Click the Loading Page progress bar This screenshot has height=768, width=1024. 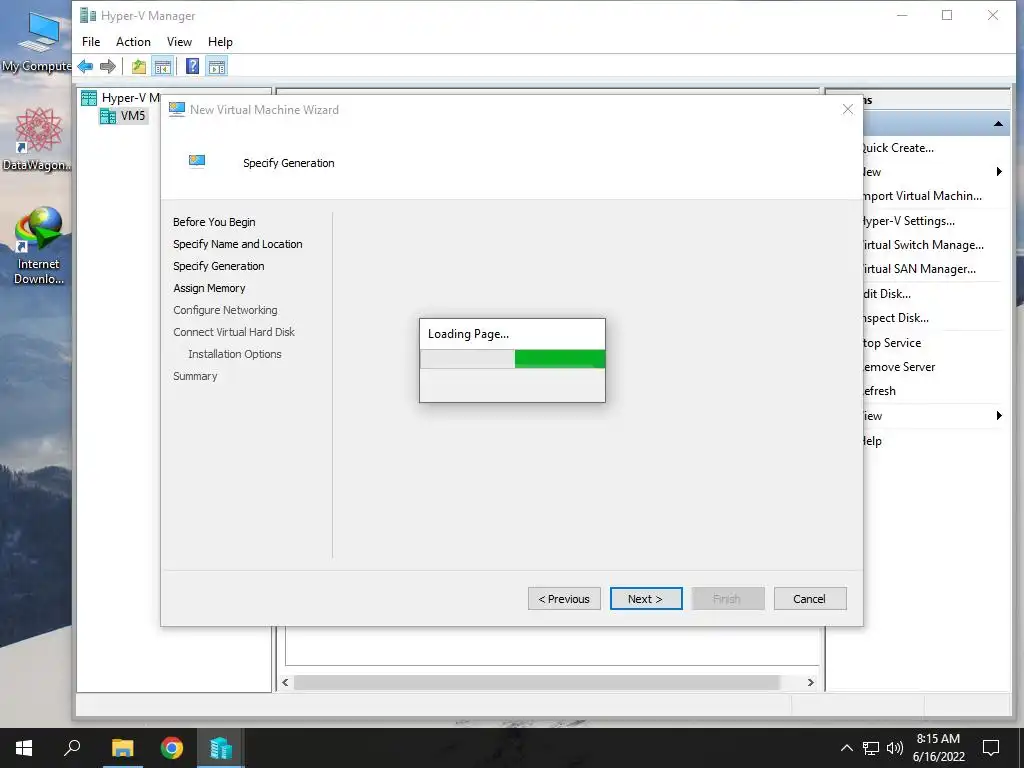pos(512,359)
